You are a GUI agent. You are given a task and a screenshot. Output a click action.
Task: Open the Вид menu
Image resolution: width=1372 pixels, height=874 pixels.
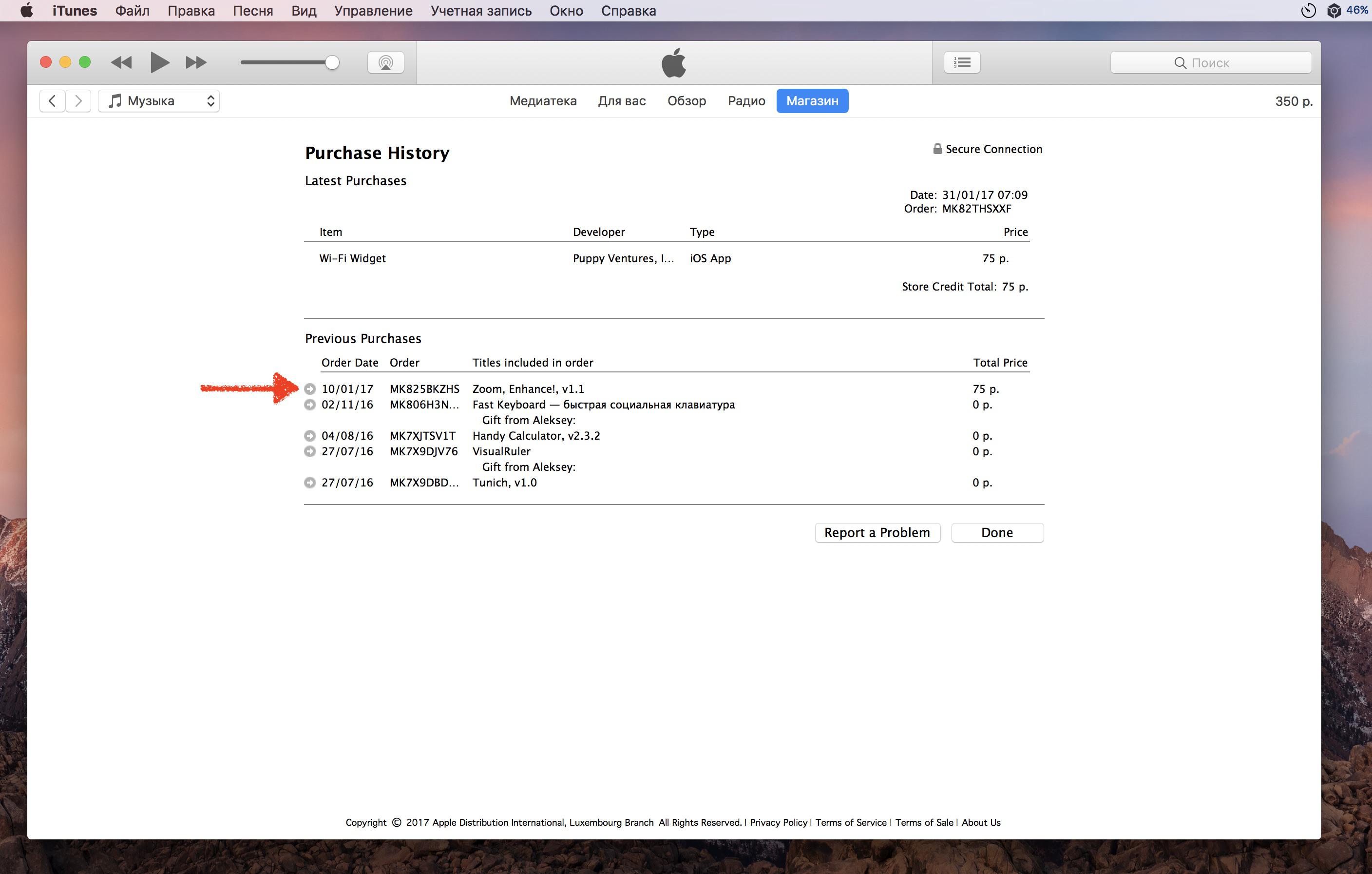tap(304, 11)
